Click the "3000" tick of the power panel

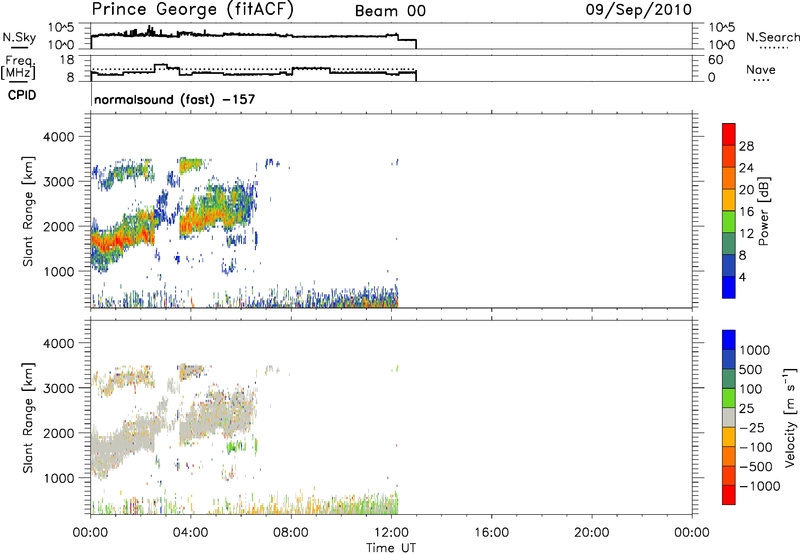58,182
